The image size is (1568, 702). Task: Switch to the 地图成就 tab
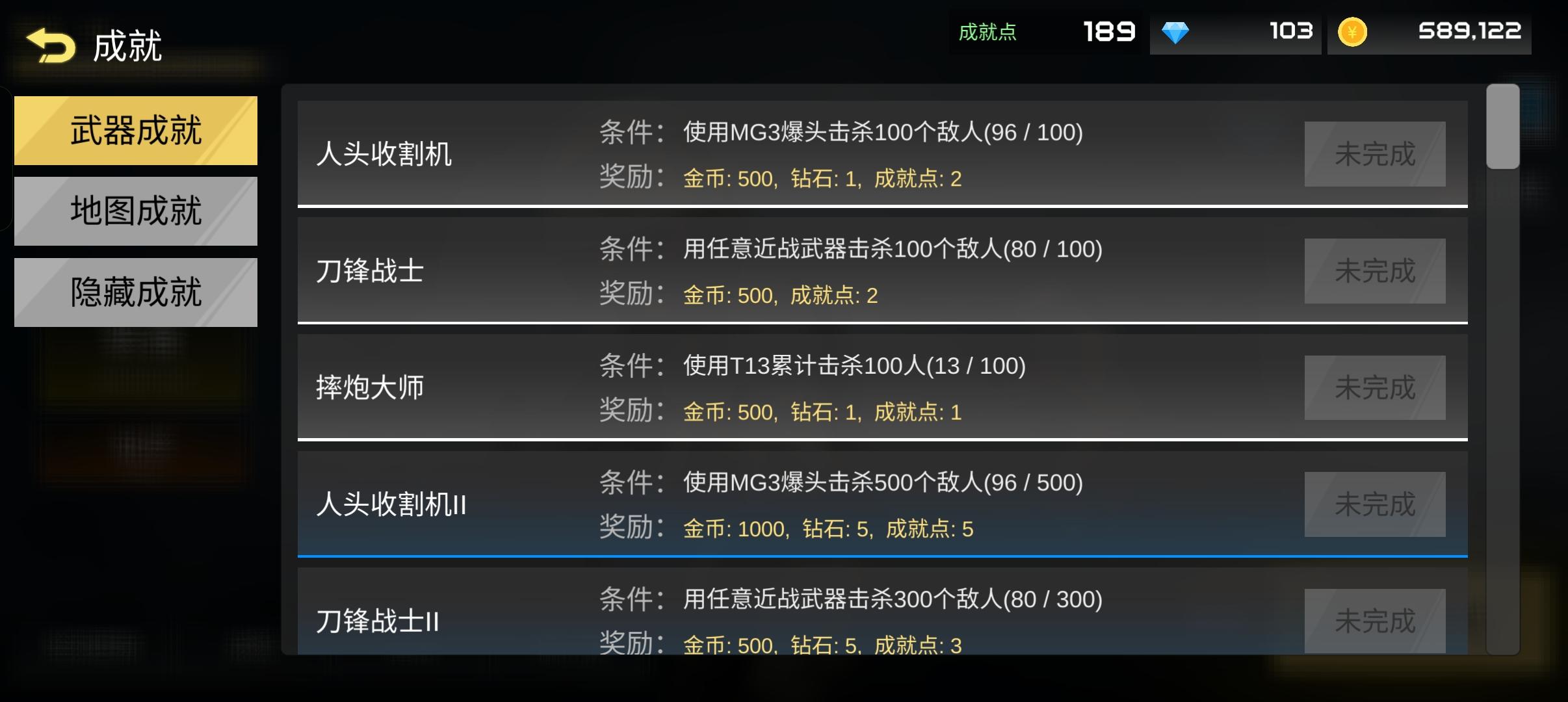(136, 211)
